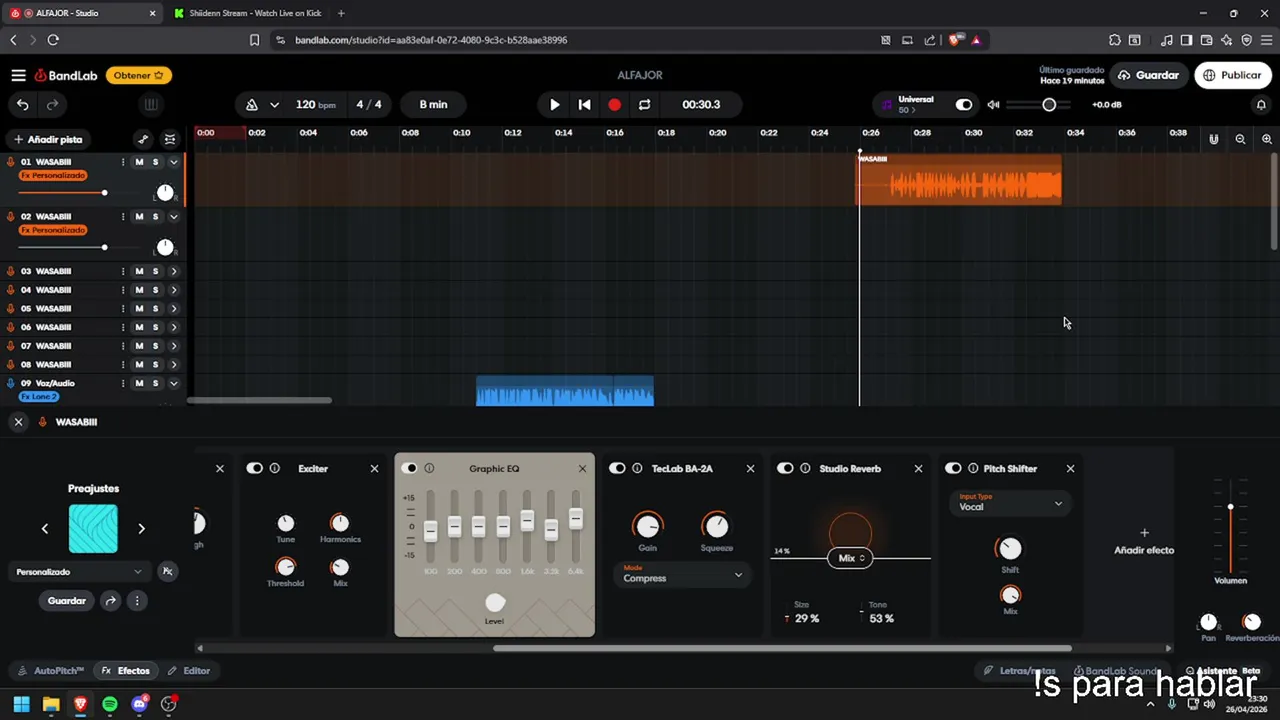
Task: Click the collapse tracks icon
Action: [x=170, y=139]
